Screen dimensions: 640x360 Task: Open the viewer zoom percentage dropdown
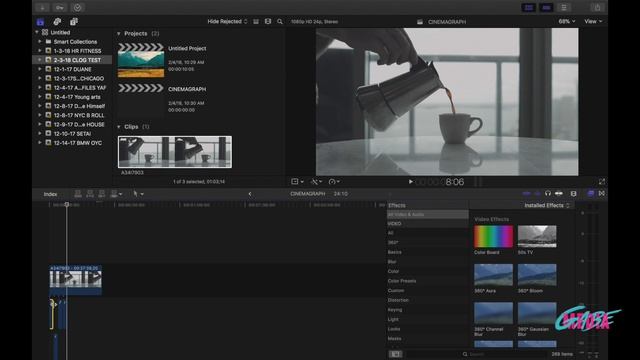[567, 22]
